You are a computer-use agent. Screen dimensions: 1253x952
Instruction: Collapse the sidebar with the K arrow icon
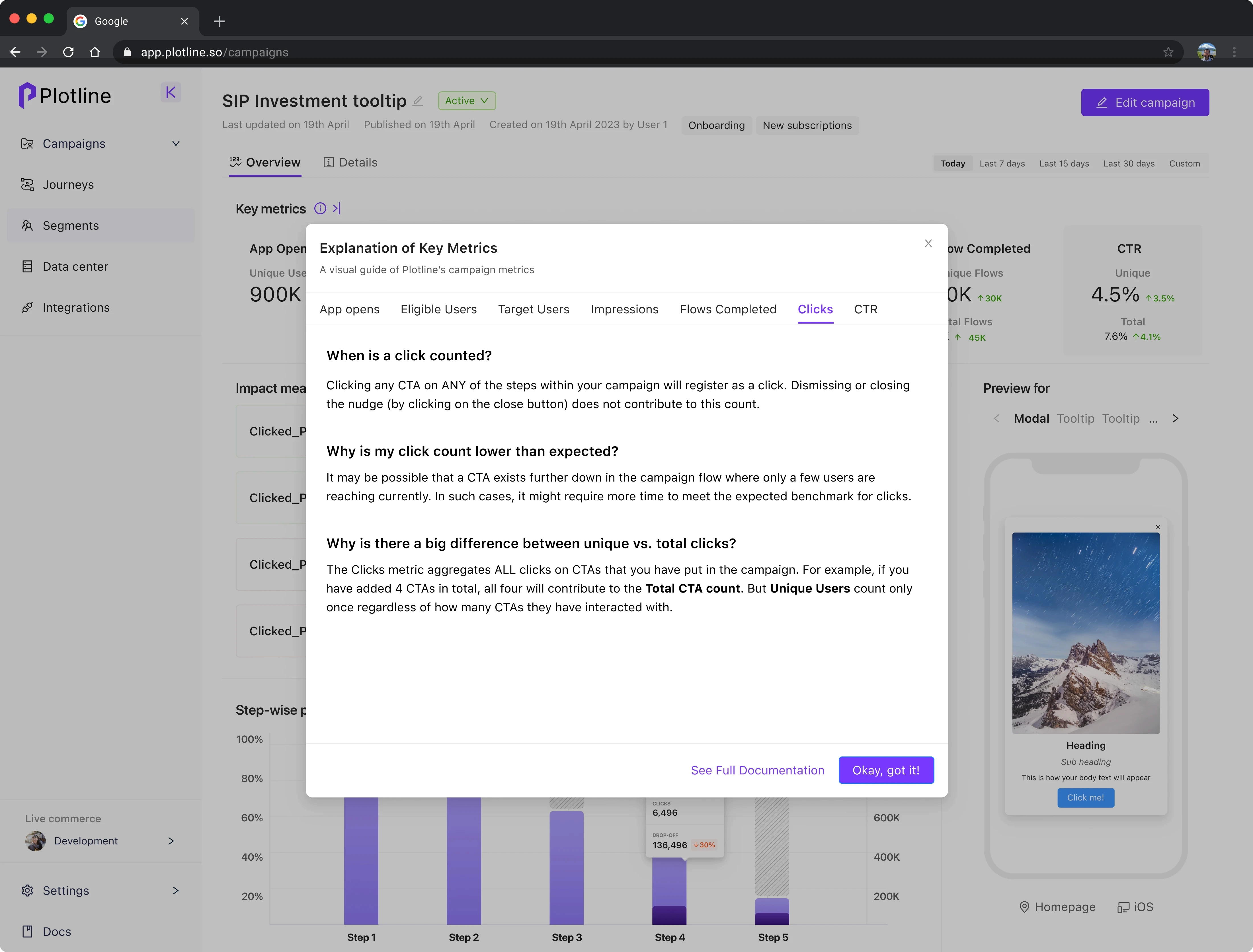171,92
